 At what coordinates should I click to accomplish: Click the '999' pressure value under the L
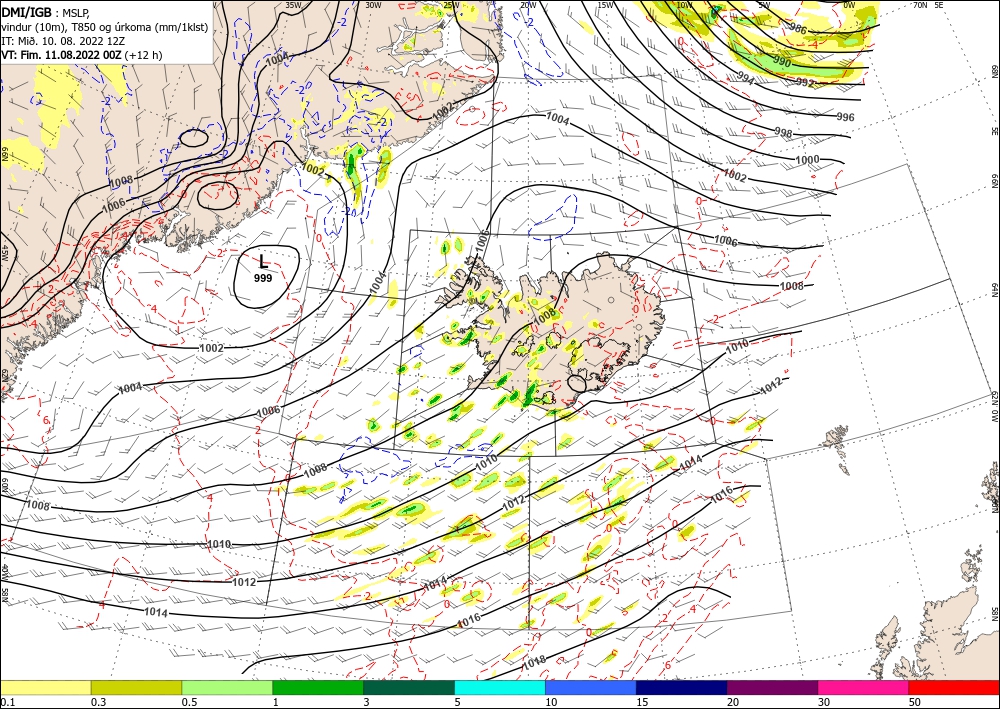point(263,278)
